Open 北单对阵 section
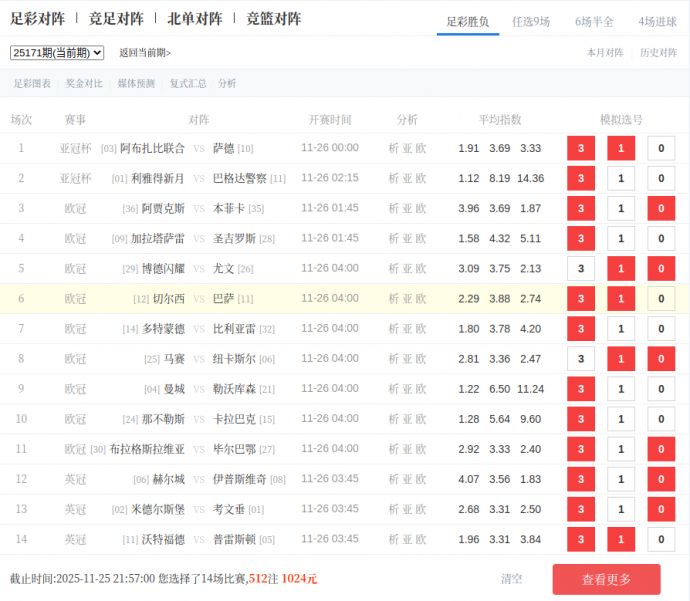 click(x=195, y=19)
